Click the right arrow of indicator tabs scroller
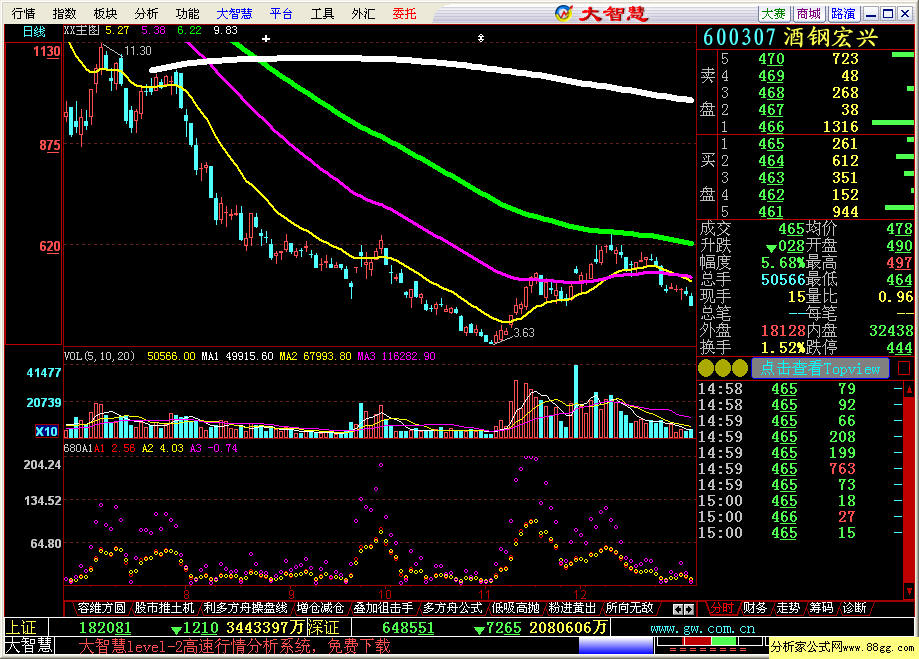The width and height of the screenshot is (919, 659). [689, 609]
